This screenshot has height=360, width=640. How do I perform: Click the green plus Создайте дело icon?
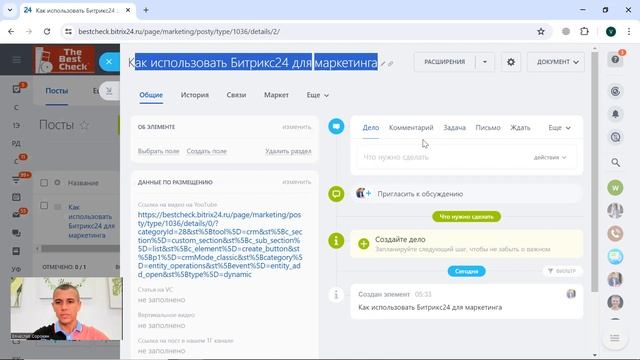point(363,244)
